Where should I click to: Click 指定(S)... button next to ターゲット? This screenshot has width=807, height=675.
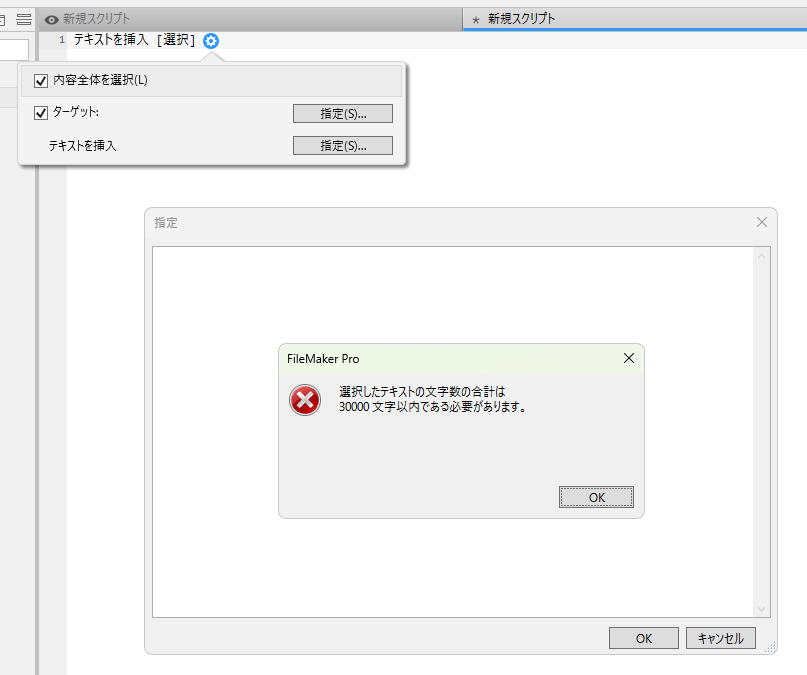pos(343,114)
